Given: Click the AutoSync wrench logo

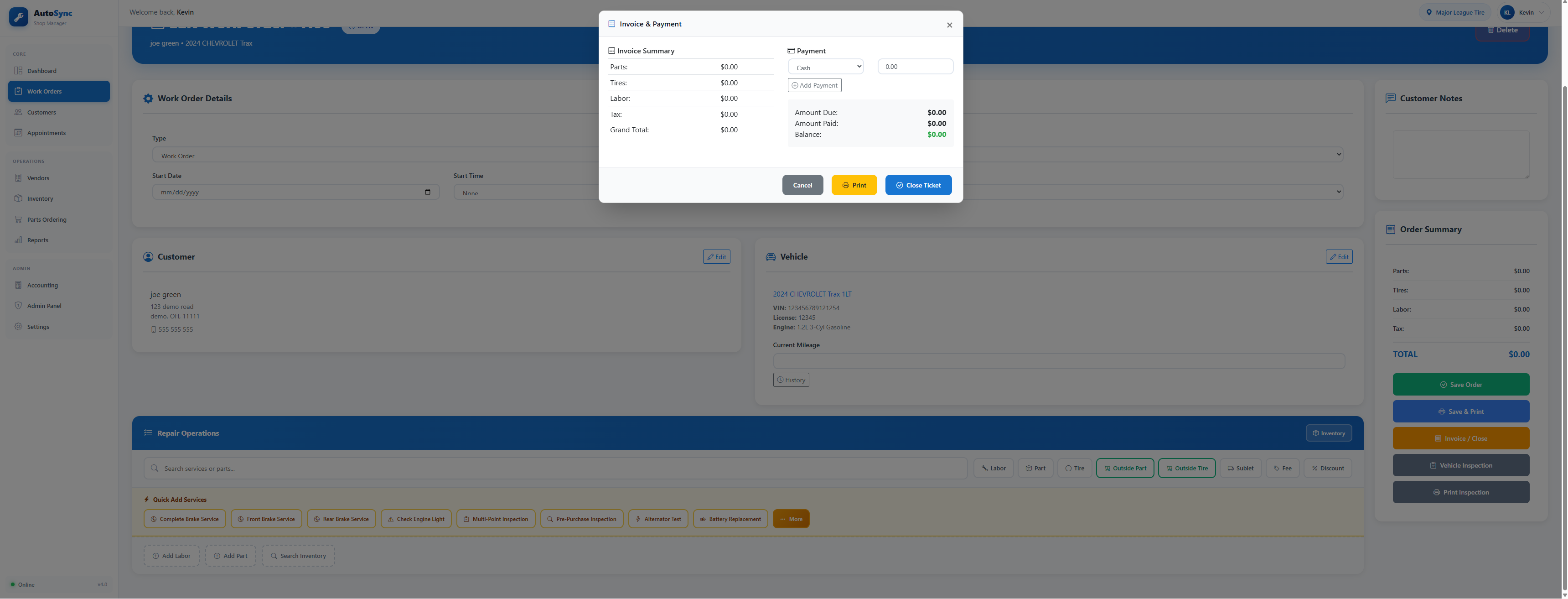Looking at the screenshot, I should coord(18,17).
